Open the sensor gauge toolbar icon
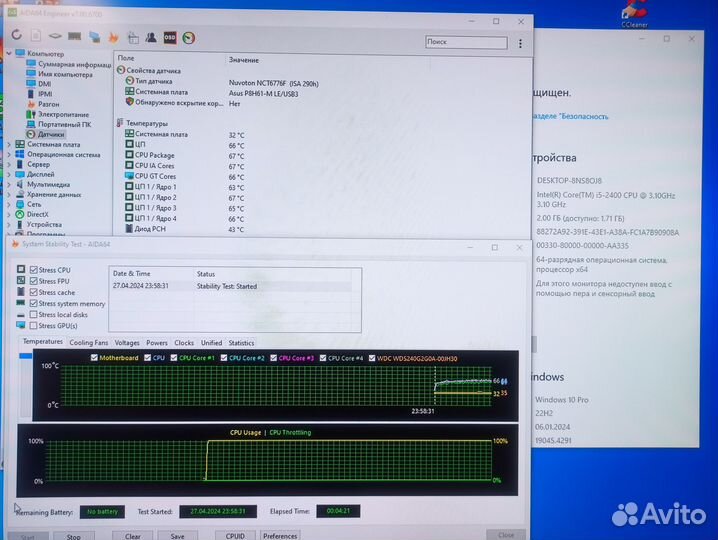 [x=189, y=38]
